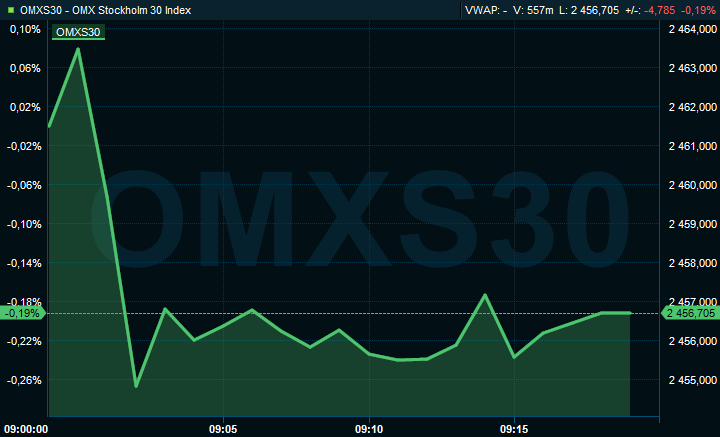Click the 2 461,000 right axis label

click(692, 146)
